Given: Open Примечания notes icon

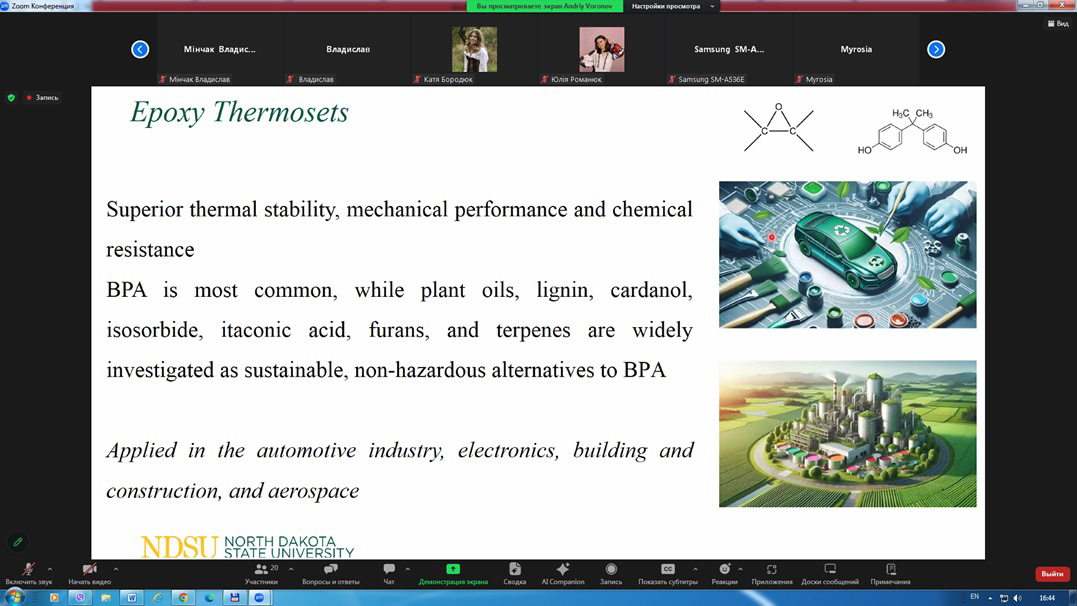Looking at the screenshot, I should pyautogui.click(x=890, y=569).
